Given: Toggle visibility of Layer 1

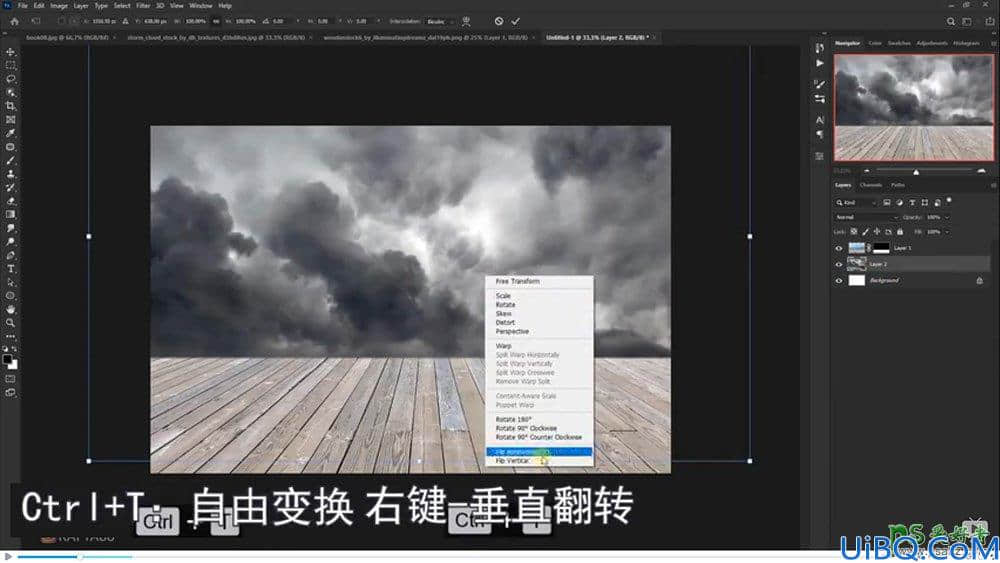Looking at the screenshot, I should 839,248.
